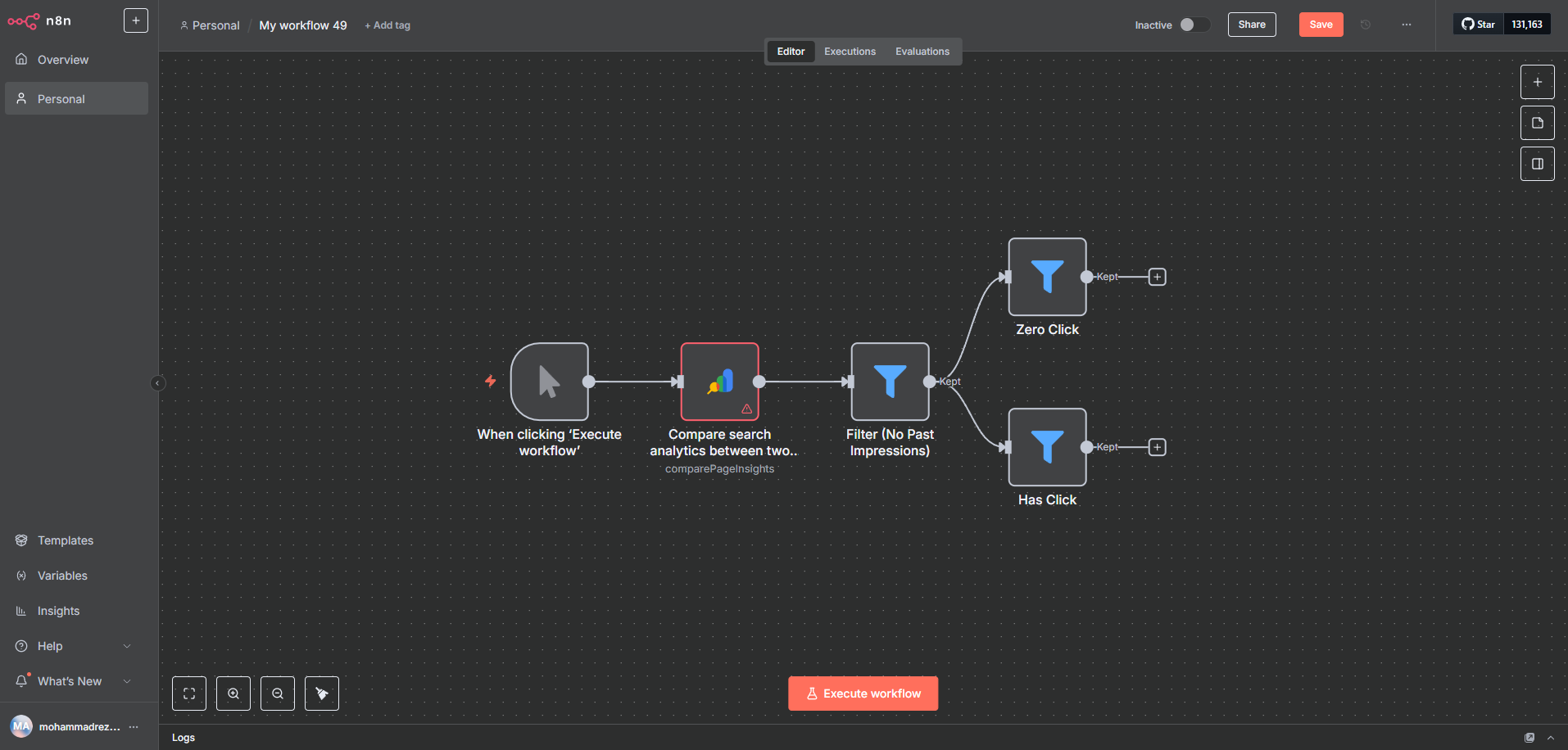Open the Zero Click filter node

point(1047,277)
